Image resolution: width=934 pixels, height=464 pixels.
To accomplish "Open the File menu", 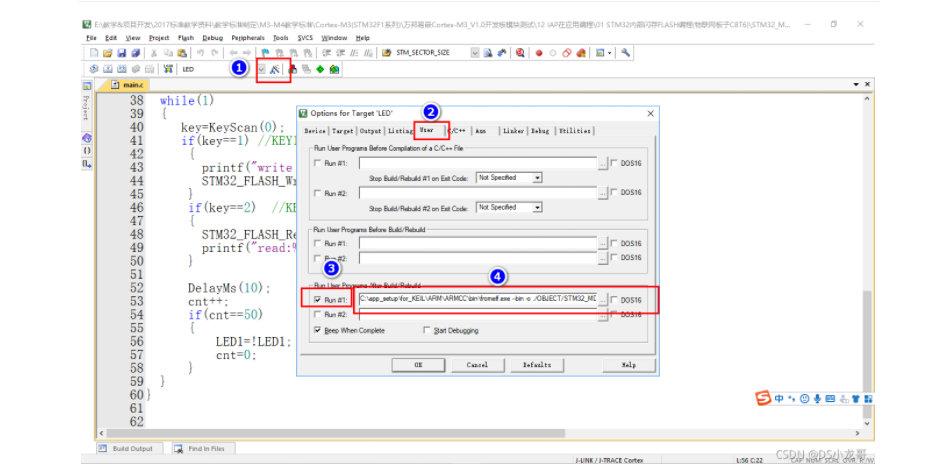I will pos(91,38).
